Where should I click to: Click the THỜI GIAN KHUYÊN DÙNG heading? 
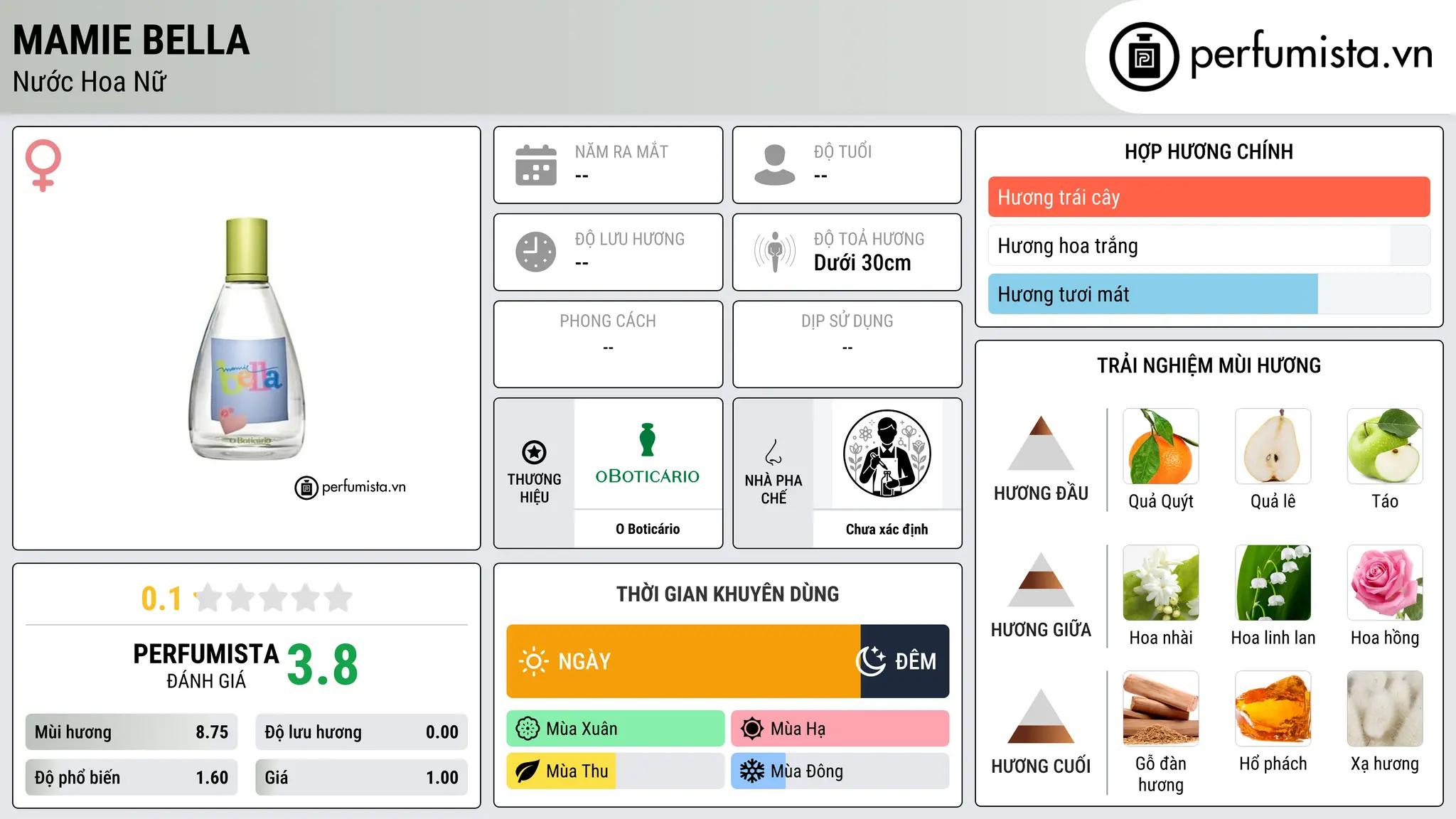coord(727,594)
